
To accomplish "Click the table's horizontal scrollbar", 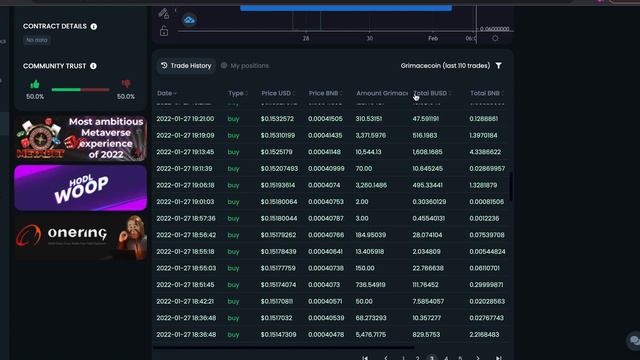I will pyautogui.click(x=283, y=348).
